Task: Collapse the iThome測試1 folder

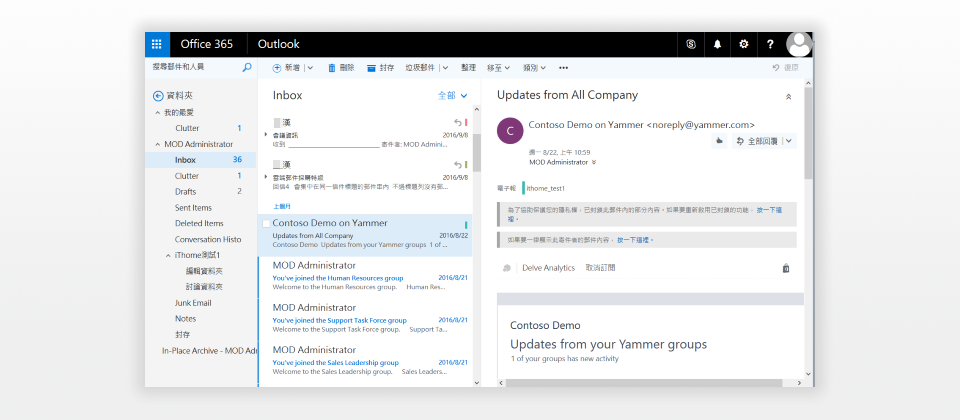Action: point(168,255)
